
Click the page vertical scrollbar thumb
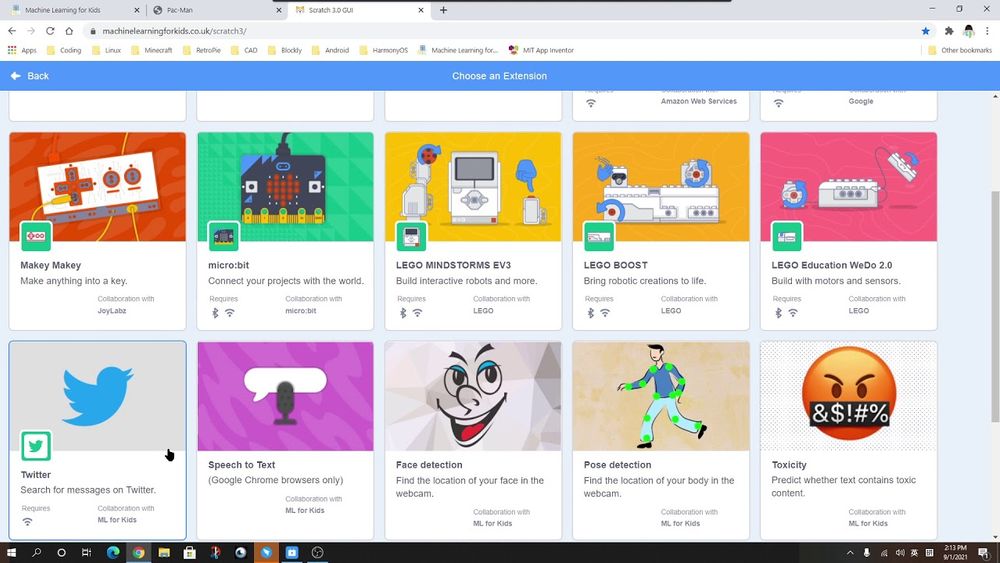[x=995, y=306]
